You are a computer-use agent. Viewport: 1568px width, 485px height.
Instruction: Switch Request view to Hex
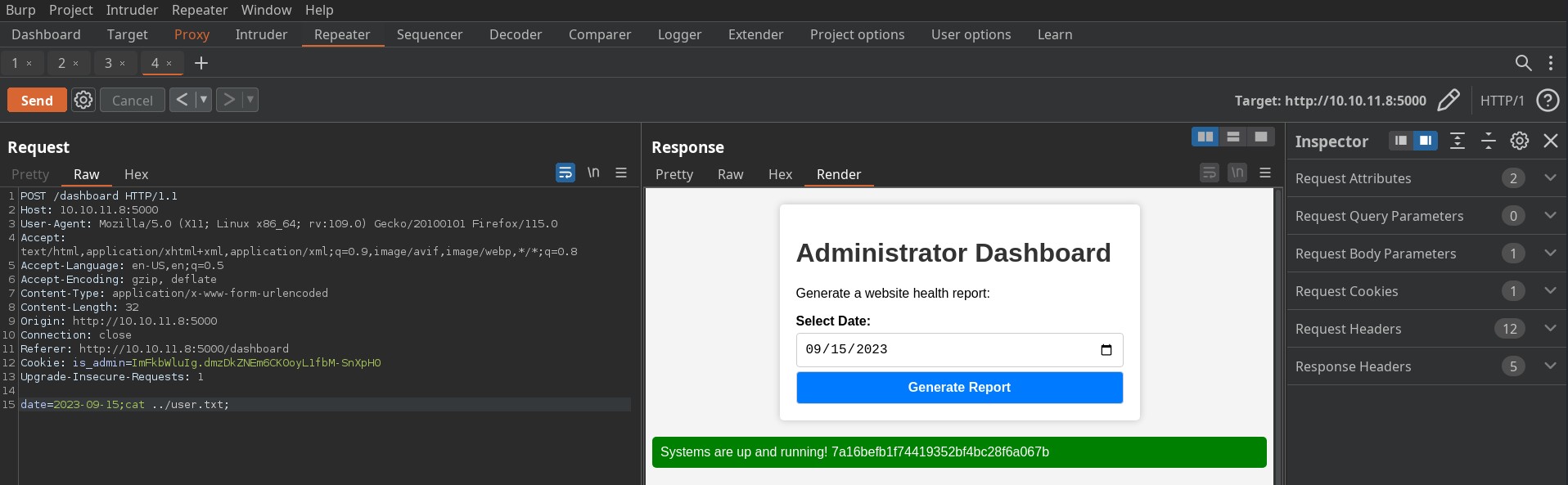point(136,174)
